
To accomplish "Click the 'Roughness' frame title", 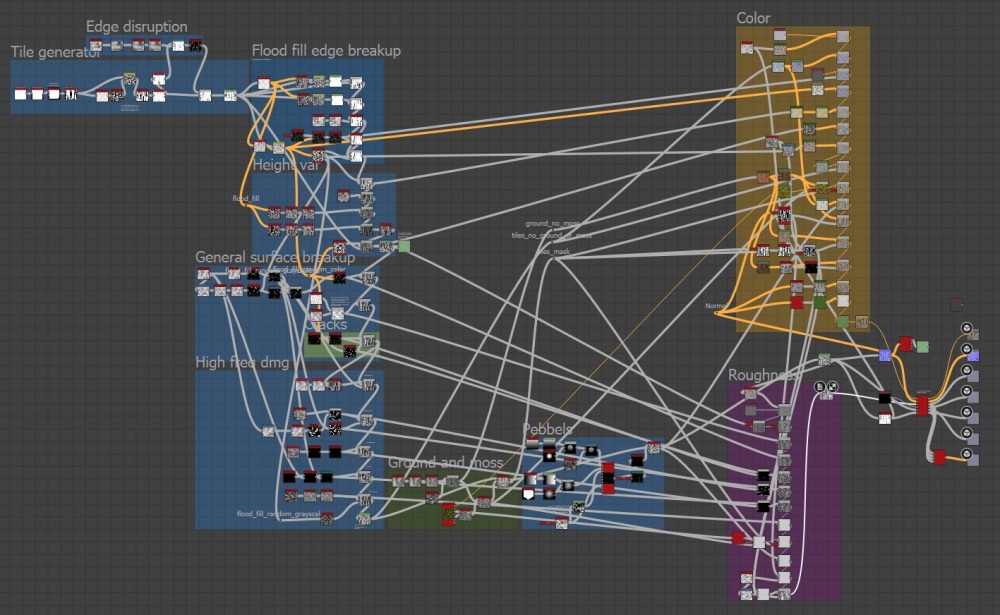I will pos(763,375).
